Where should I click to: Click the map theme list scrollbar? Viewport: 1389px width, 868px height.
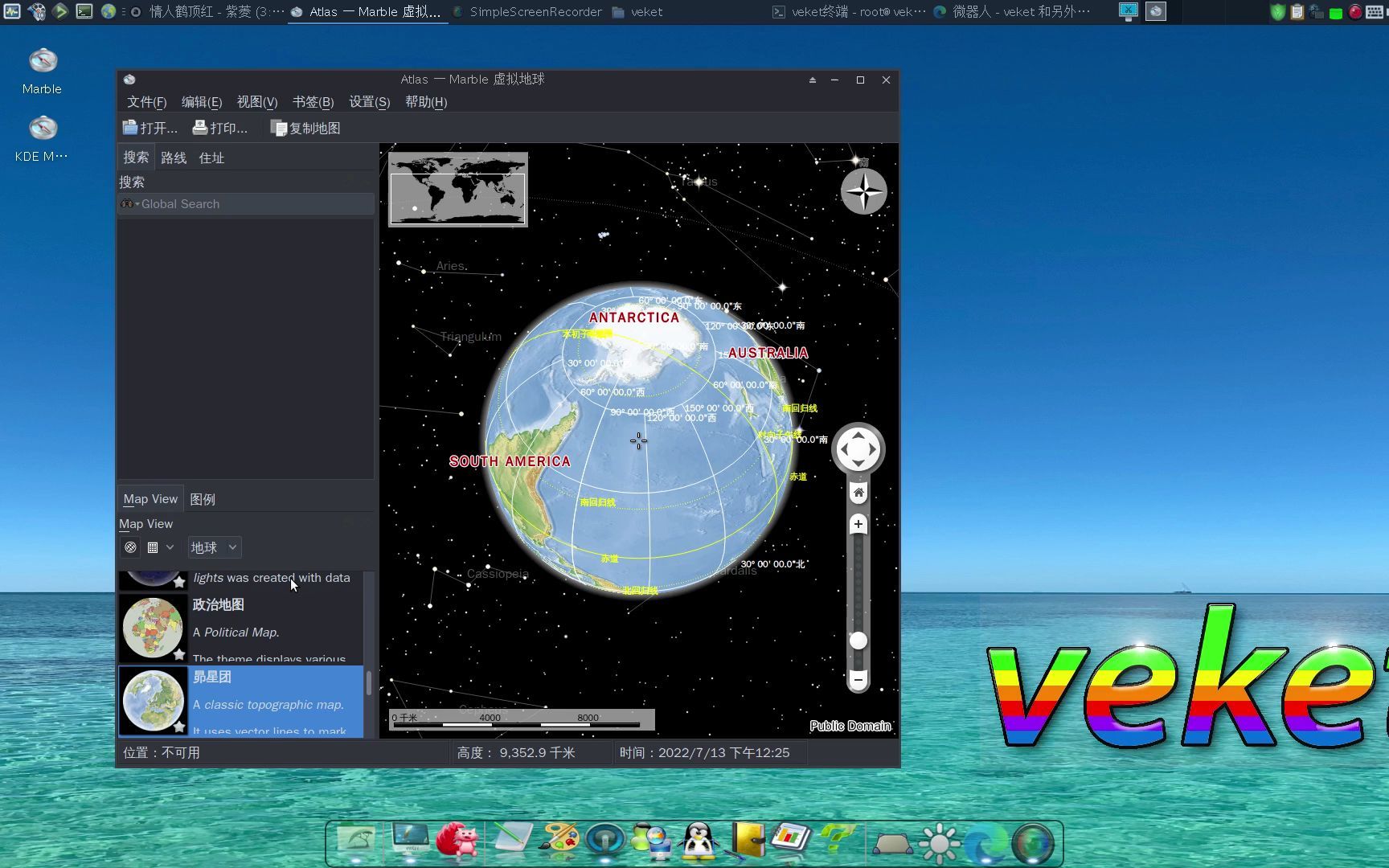(x=369, y=683)
